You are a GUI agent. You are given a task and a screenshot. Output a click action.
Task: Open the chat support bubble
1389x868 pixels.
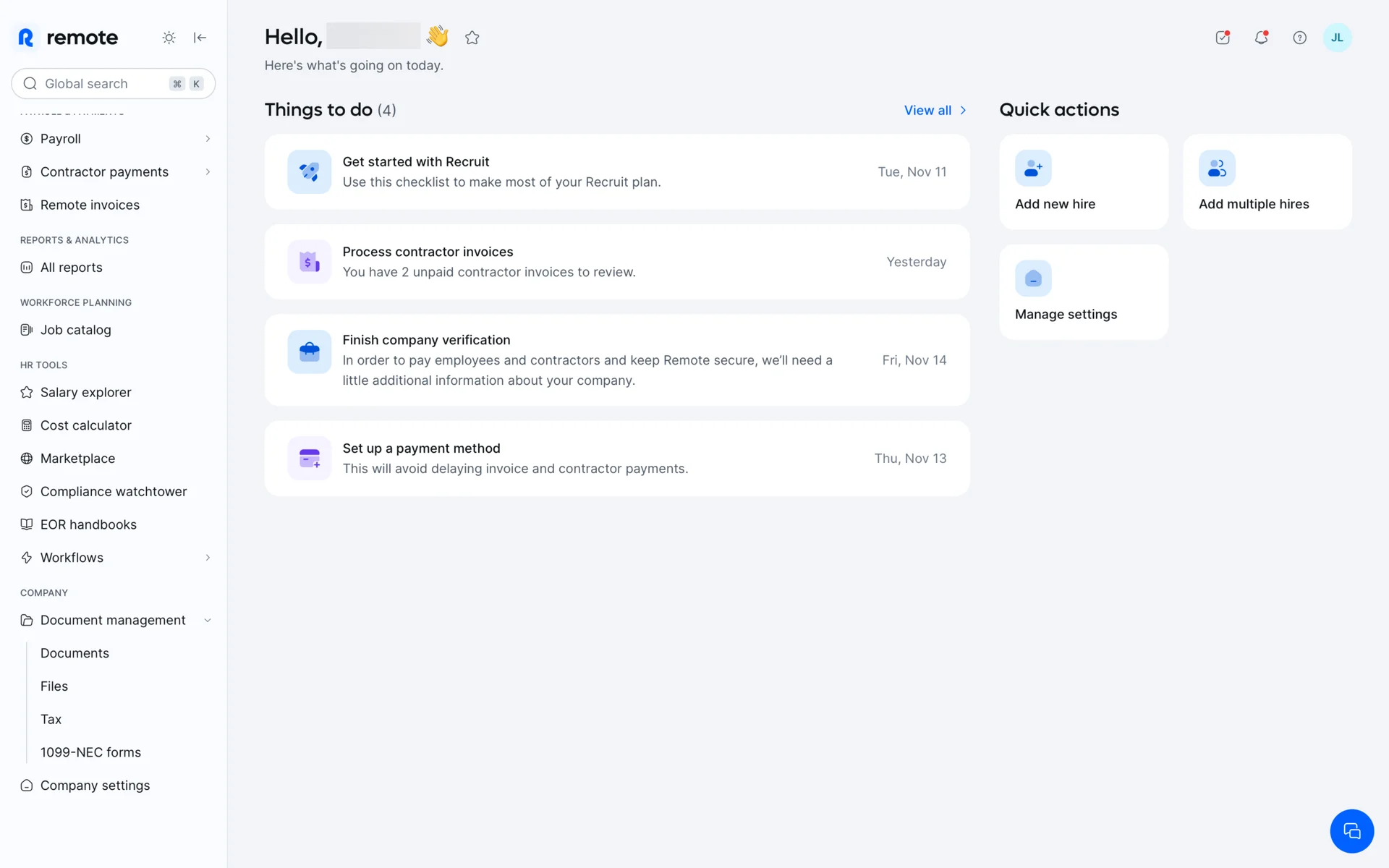[1351, 831]
